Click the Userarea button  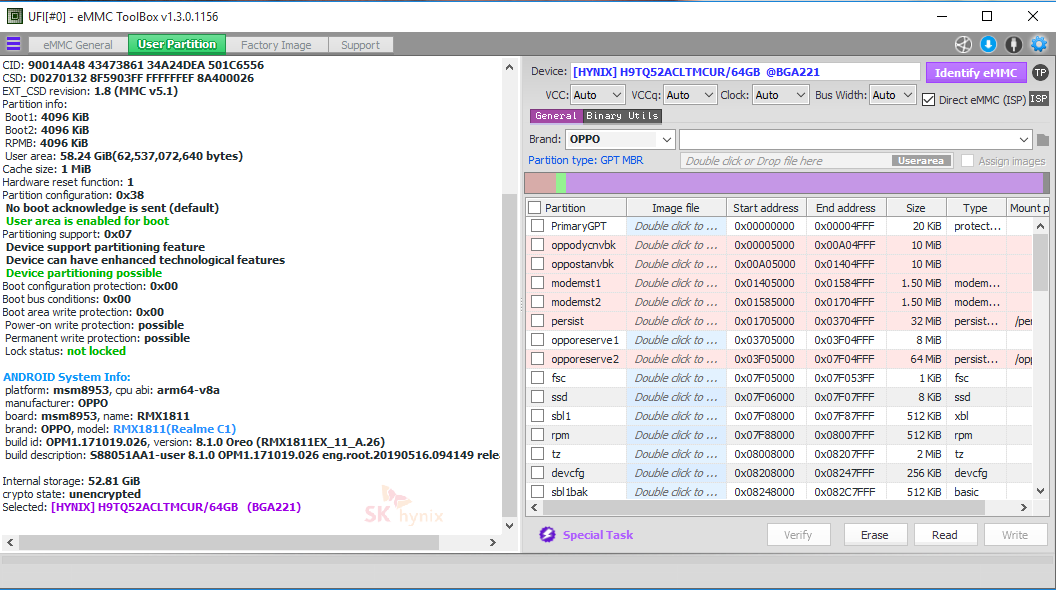pyautogui.click(x=921, y=161)
